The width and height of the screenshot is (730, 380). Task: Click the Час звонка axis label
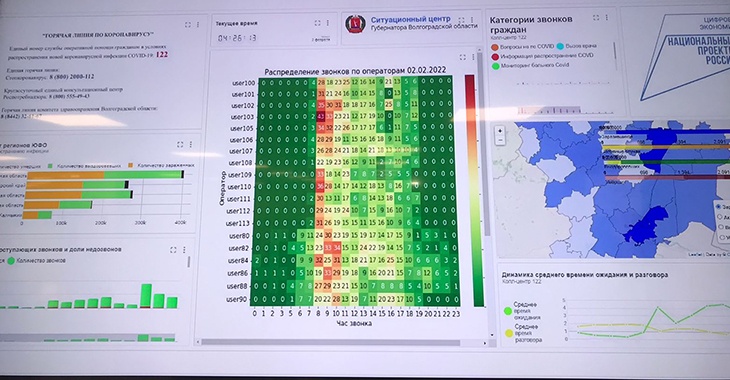[354, 323]
